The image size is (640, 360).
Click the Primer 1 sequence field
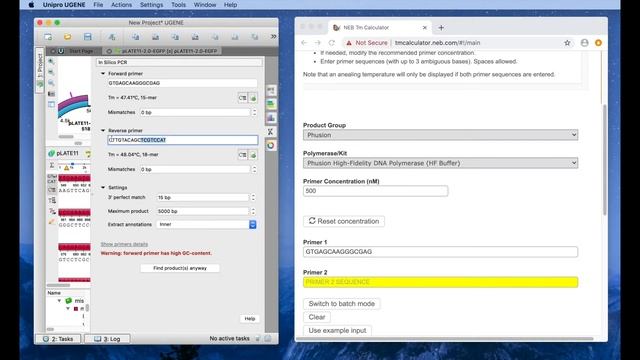[x=440, y=252]
